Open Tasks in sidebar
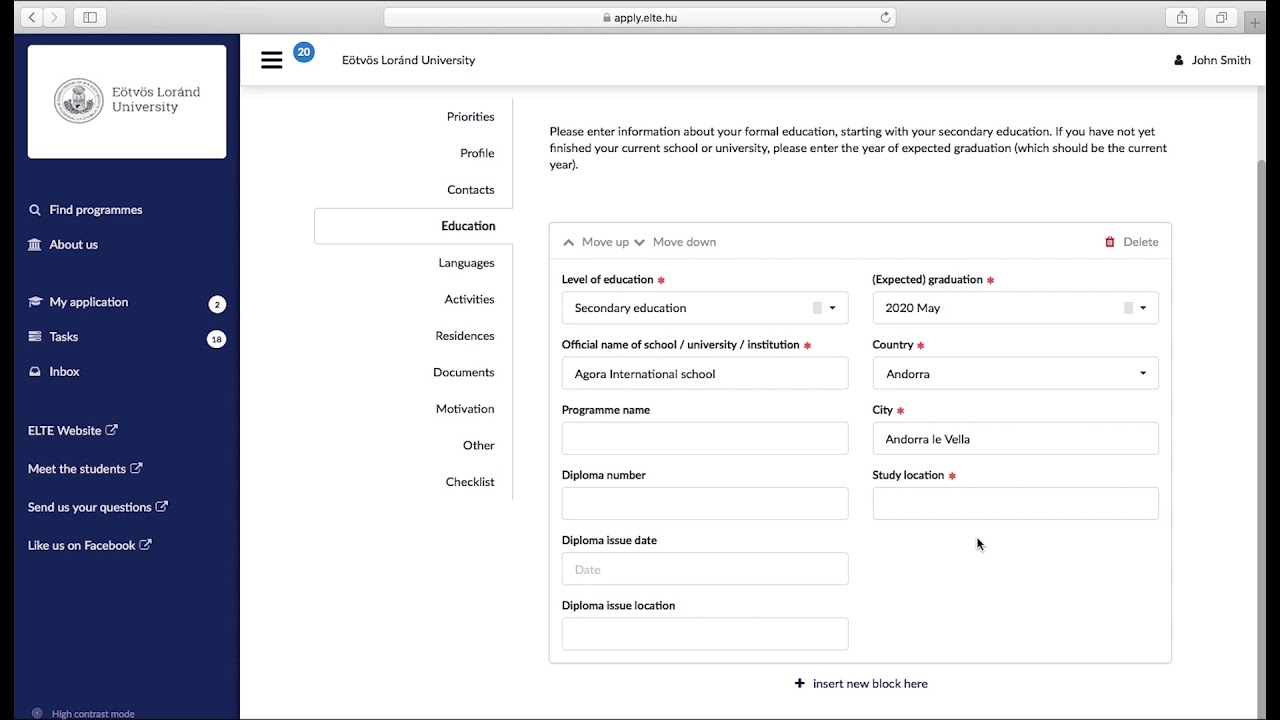Screen dimensions: 1280x720 64,336
